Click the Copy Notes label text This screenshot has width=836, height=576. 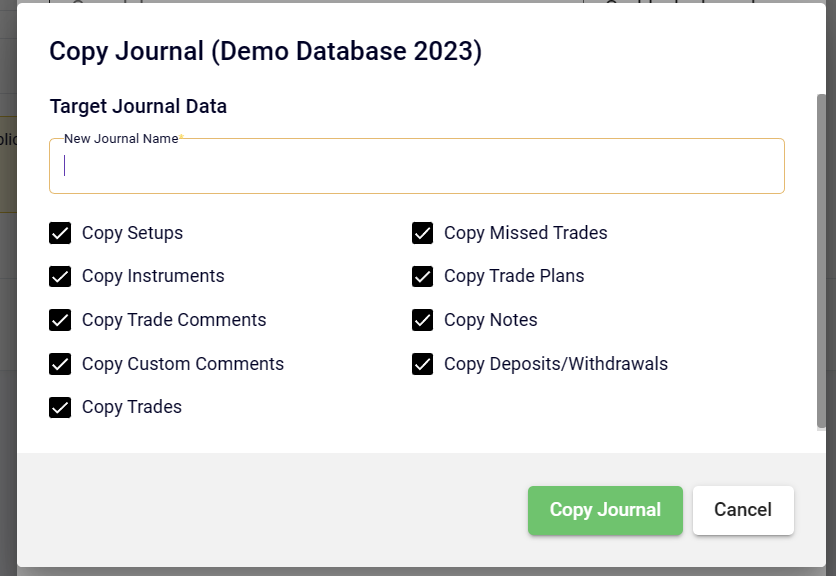(491, 320)
